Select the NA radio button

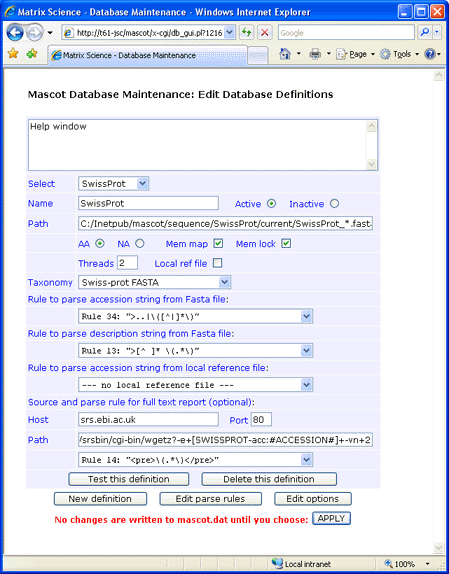140,243
